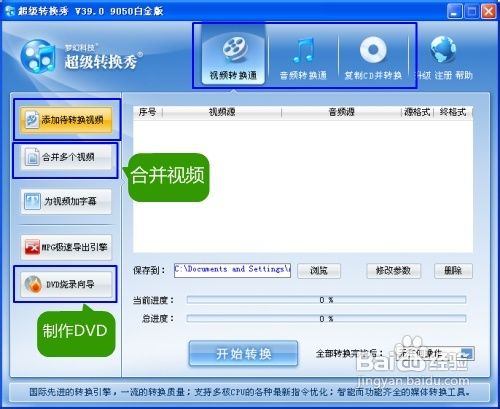The height and width of the screenshot is (409, 500).
Task: Click the 源格式 column header
Action: [417, 112]
